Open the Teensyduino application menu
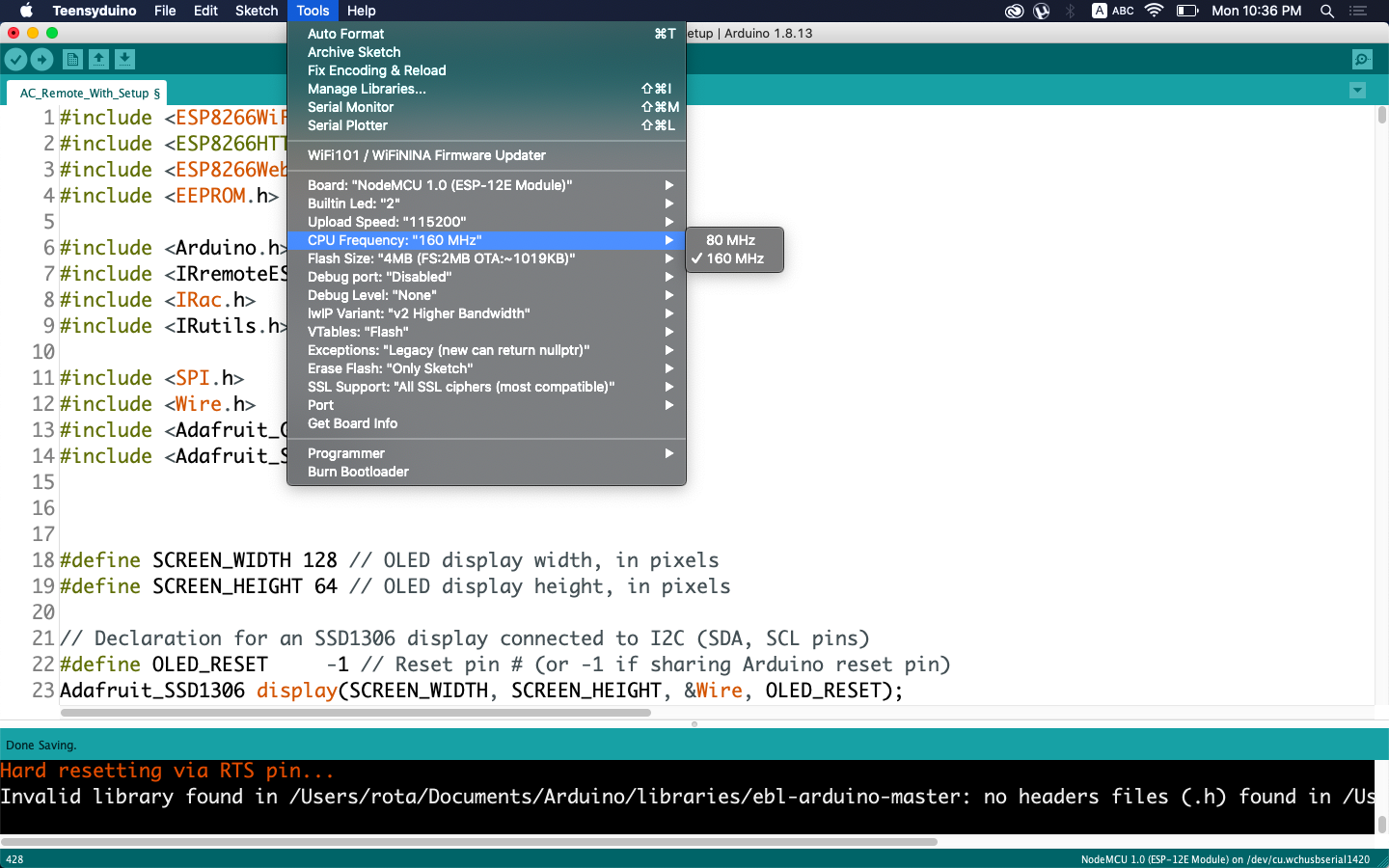This screenshot has width=1389, height=868. 95,11
